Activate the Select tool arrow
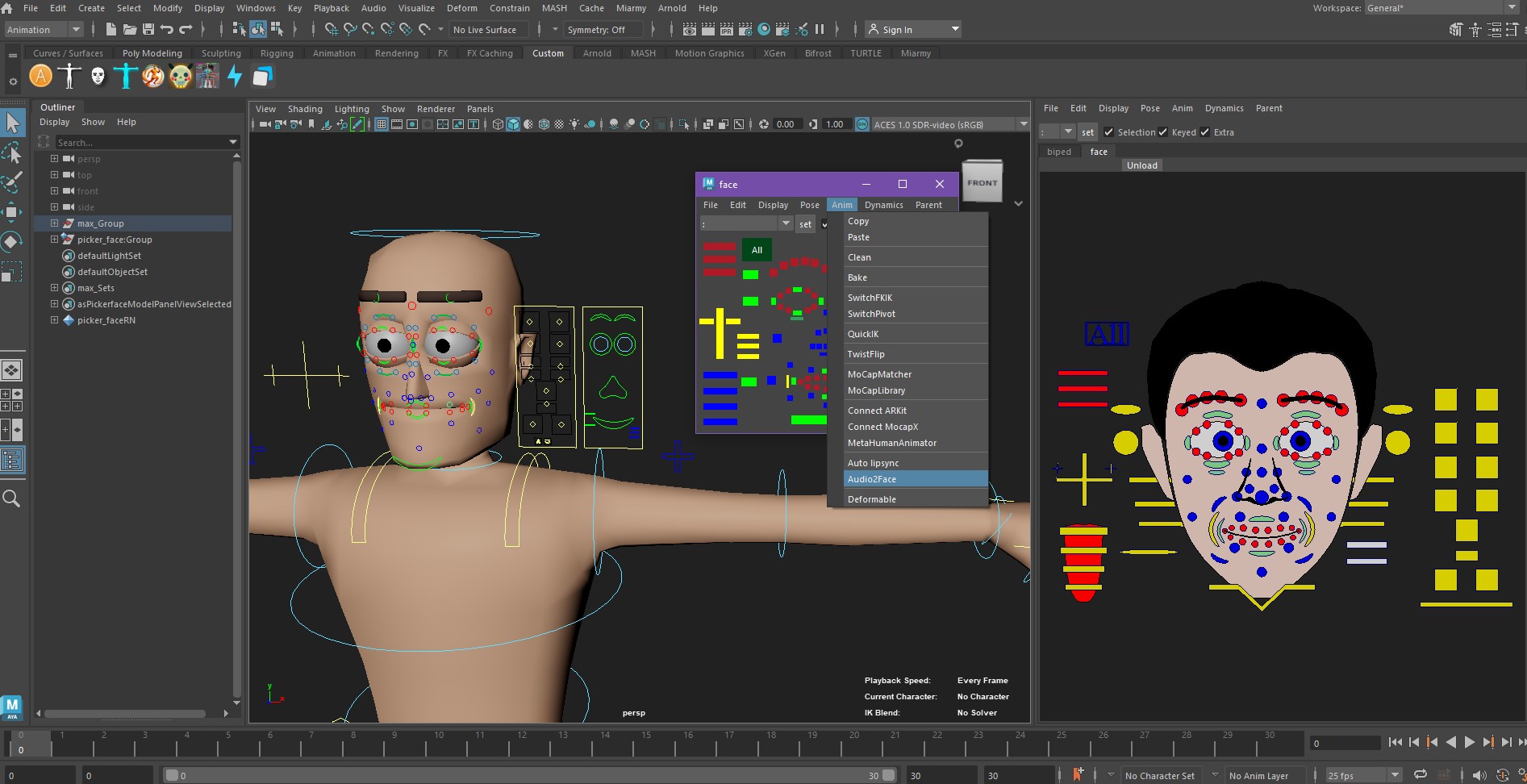1527x784 pixels. [x=12, y=123]
